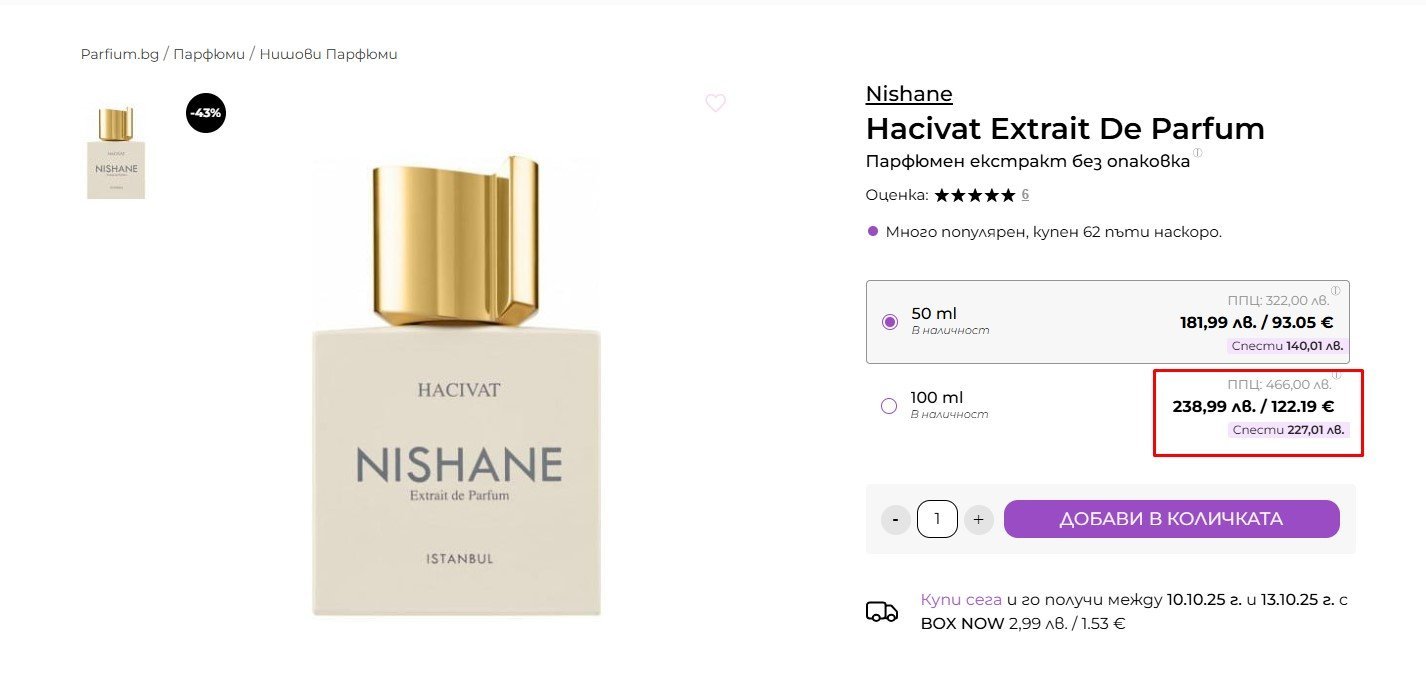
Task: Open Нишови Парфюми breadcrumb link
Action: point(328,54)
